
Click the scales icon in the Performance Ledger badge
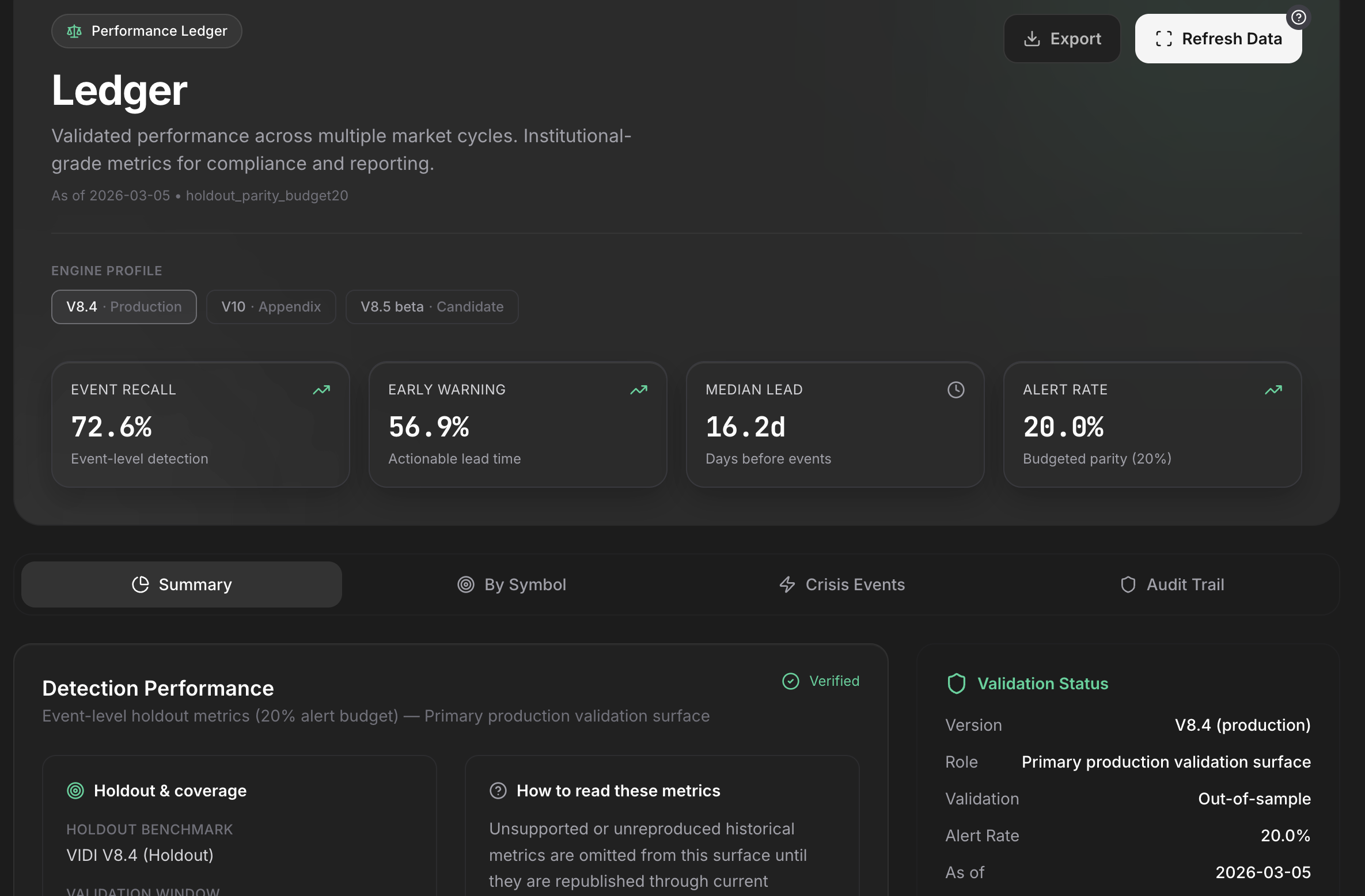74,31
